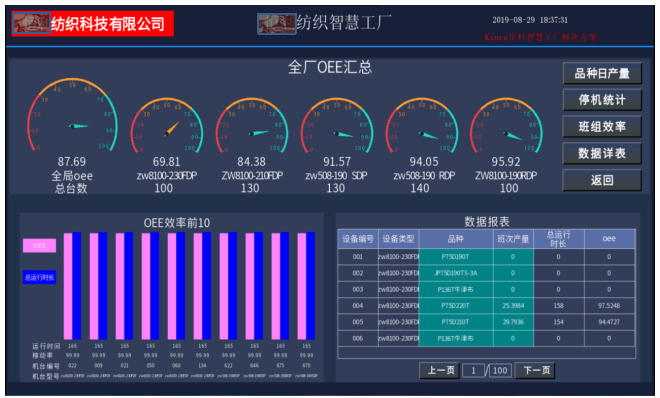This screenshot has height=398, width=660.
Task: Open the 数据详表 detailed data table
Action: point(602,154)
